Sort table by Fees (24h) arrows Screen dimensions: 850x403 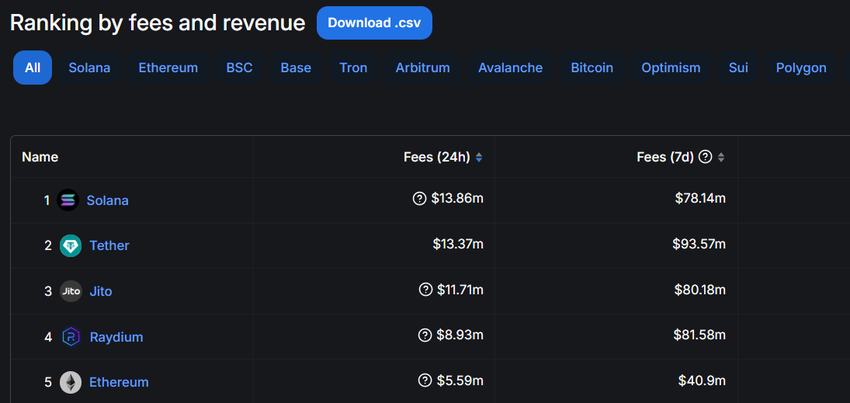479,157
